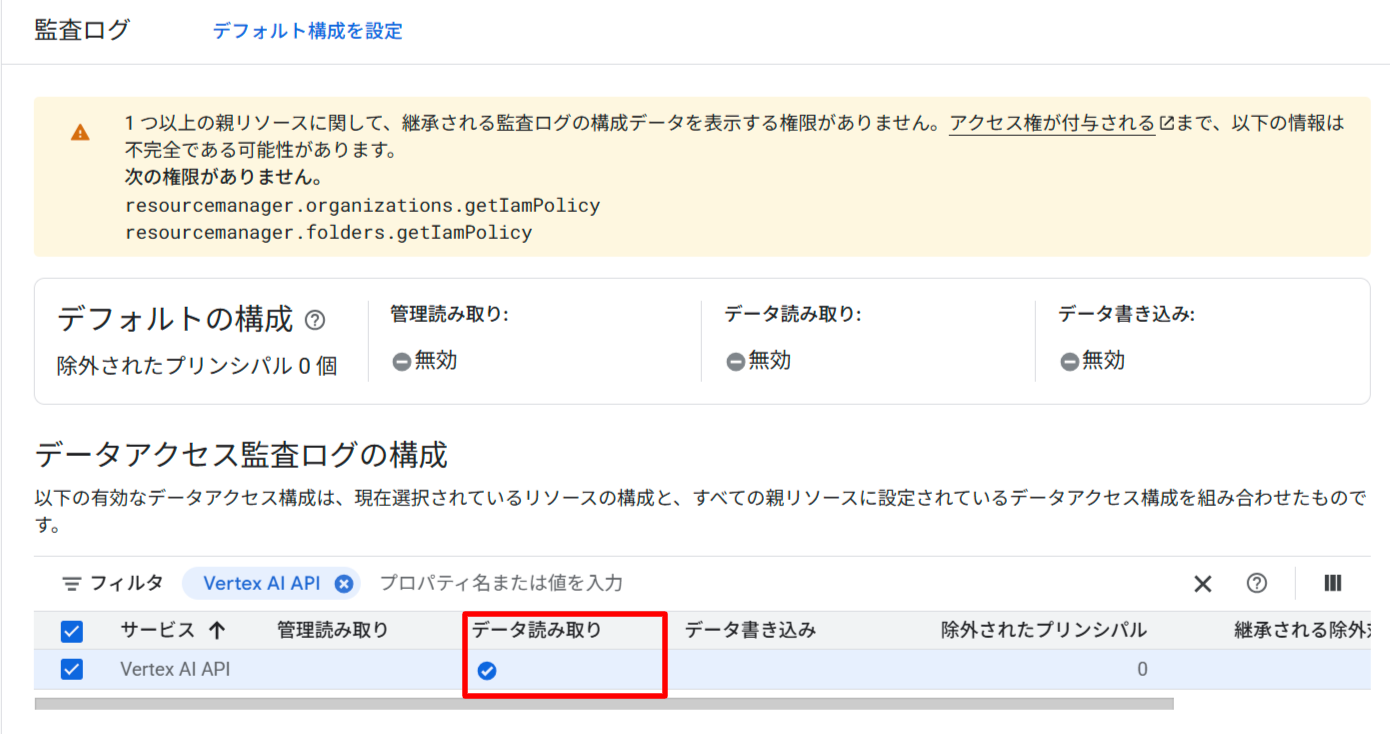Open the column display options icon
Image resolution: width=1390 pixels, height=734 pixels.
click(x=1332, y=583)
